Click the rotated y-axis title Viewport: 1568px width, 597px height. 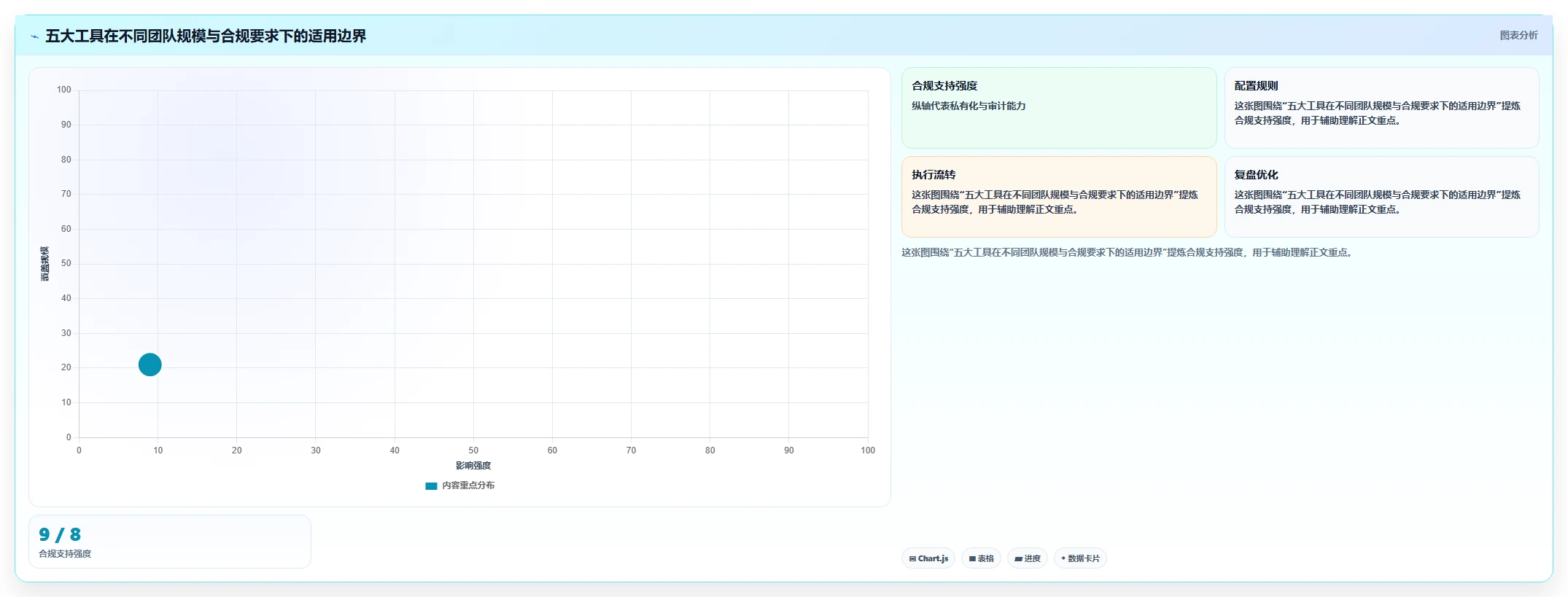(44, 264)
